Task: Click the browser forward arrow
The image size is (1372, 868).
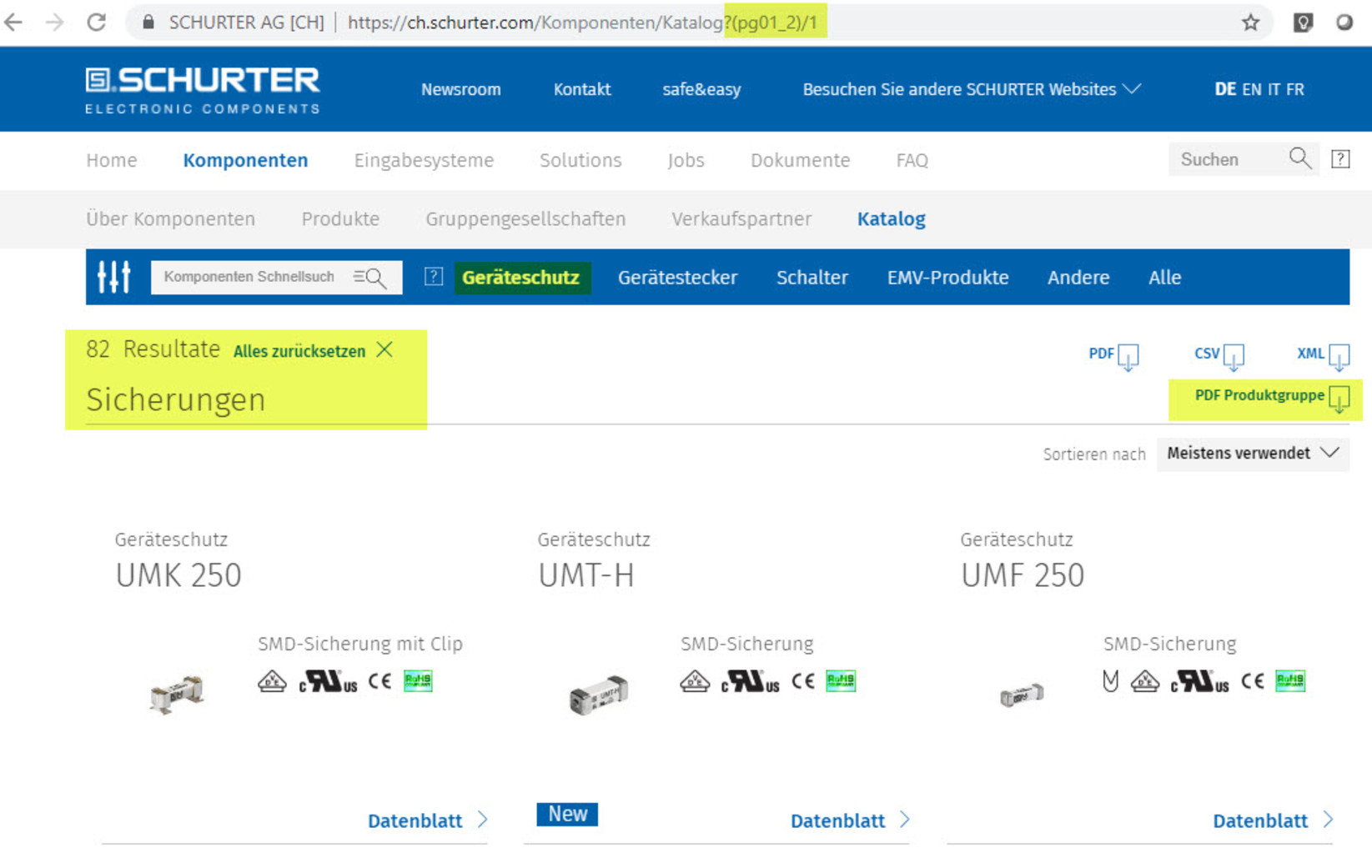Action: [54, 23]
